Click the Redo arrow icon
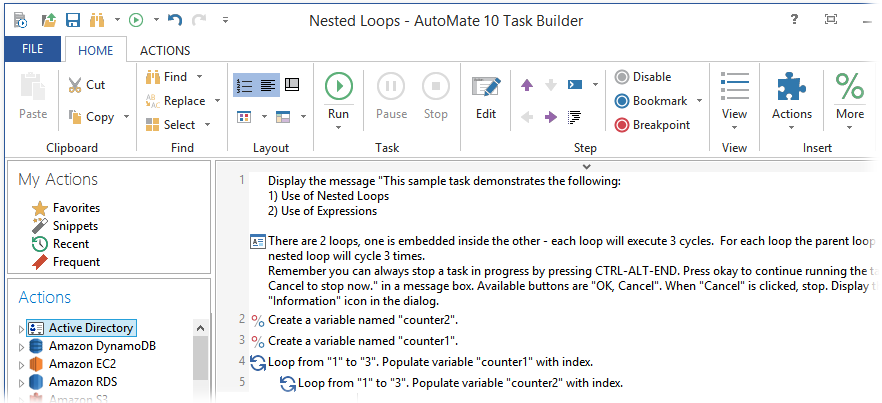 point(199,20)
